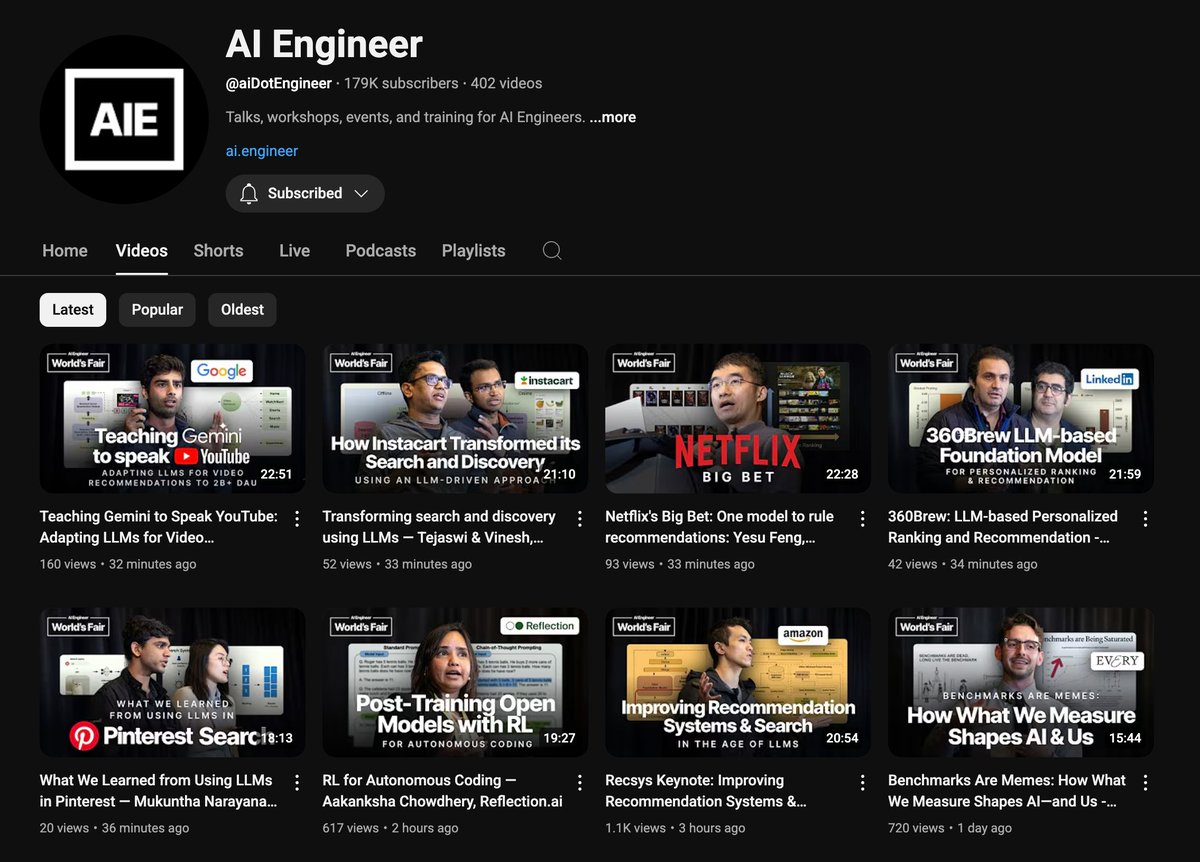Click the '179K subscribers' text
The width and height of the screenshot is (1200, 862).
click(x=401, y=83)
